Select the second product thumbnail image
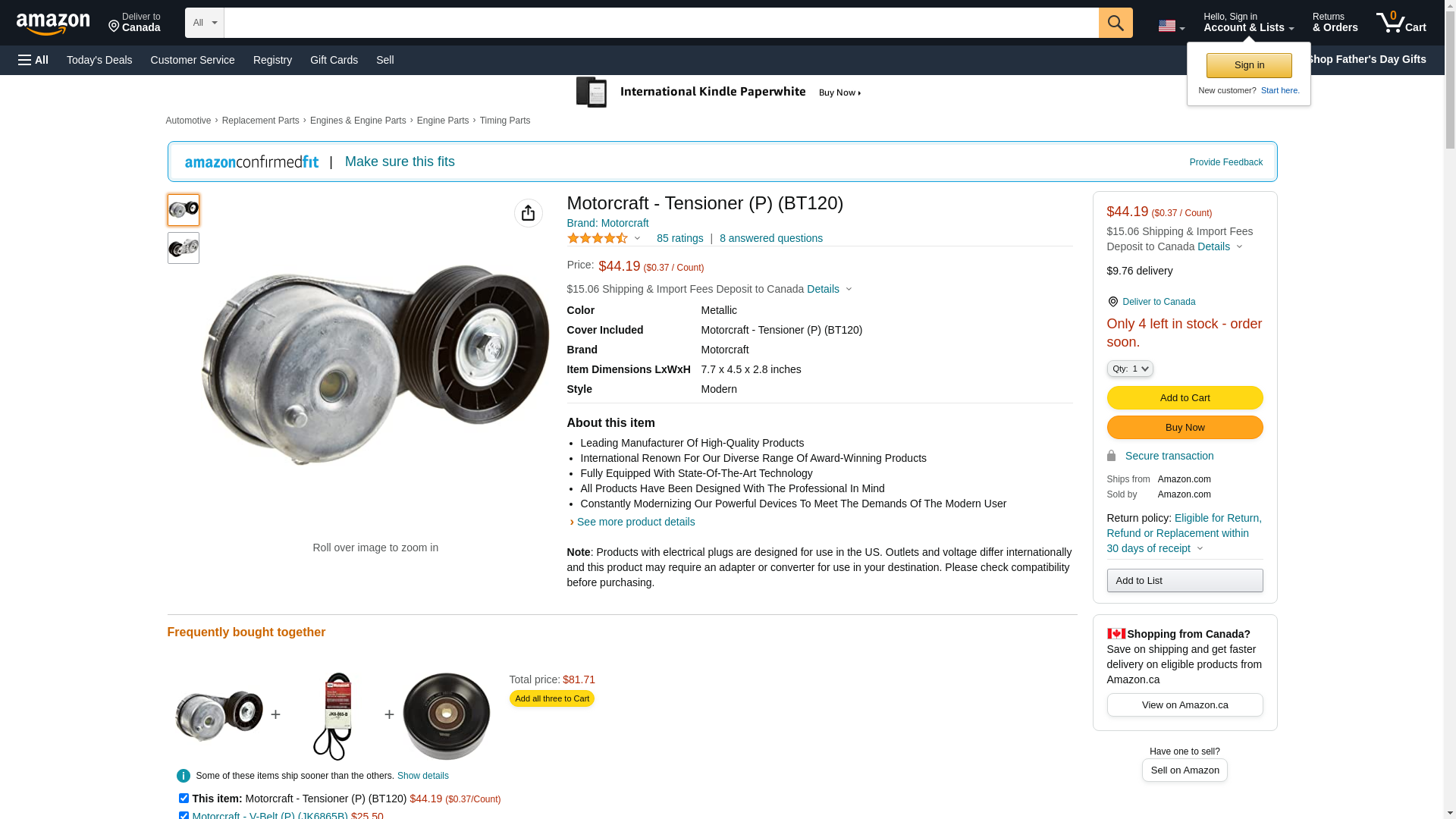Screen dimensions: 1456x819 184,248
